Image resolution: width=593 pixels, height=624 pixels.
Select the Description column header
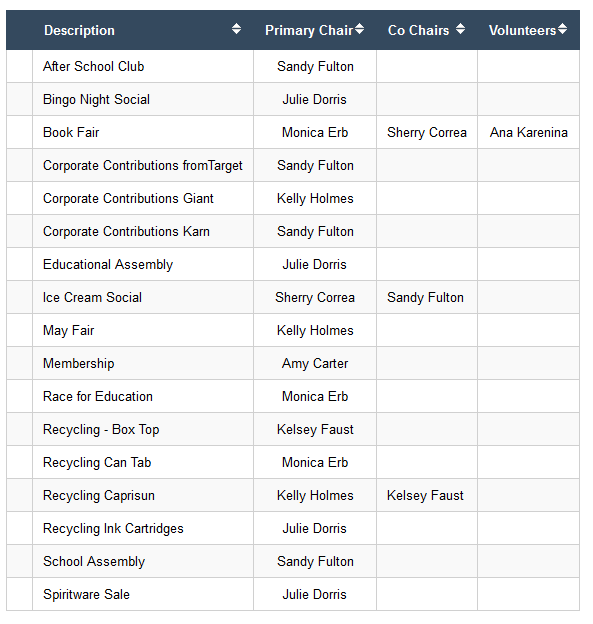79,30
